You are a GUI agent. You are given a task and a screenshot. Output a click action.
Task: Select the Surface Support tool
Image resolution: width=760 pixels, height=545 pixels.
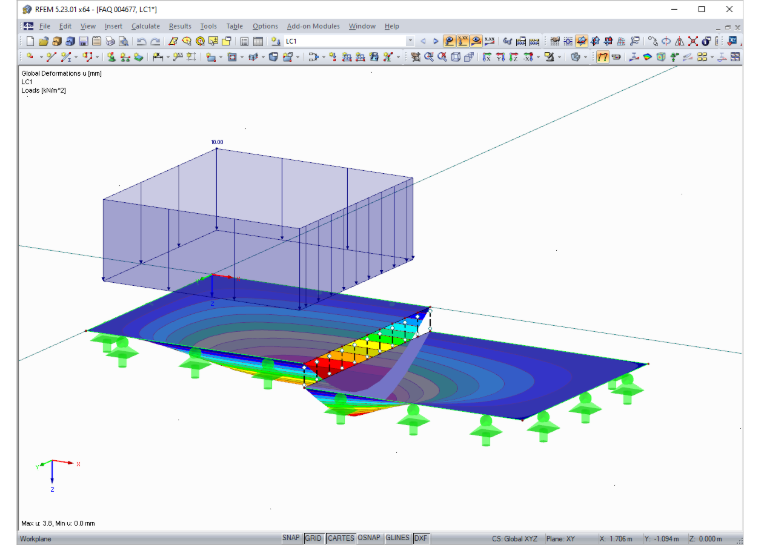coord(139,57)
